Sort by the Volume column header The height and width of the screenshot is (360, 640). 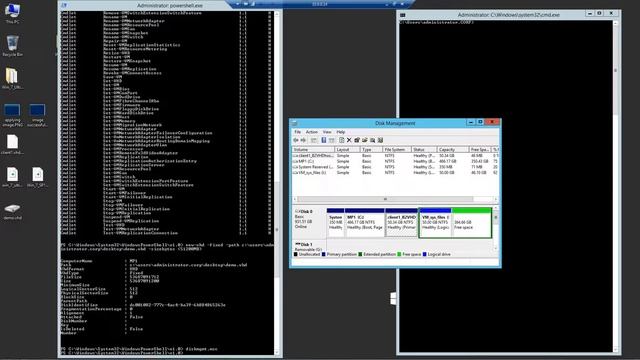click(x=313, y=150)
